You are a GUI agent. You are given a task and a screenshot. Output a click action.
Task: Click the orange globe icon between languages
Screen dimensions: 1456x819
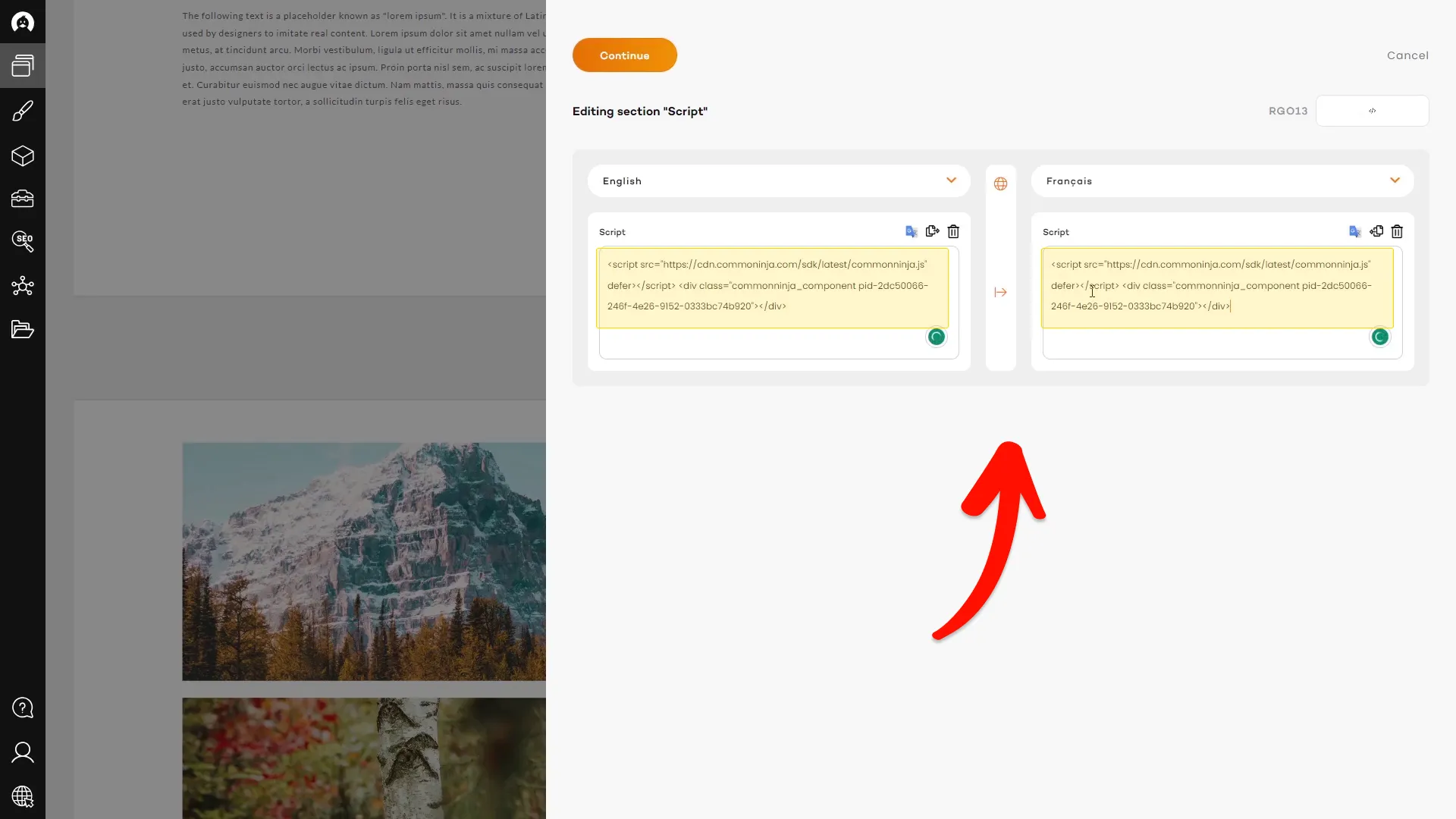click(x=1000, y=184)
